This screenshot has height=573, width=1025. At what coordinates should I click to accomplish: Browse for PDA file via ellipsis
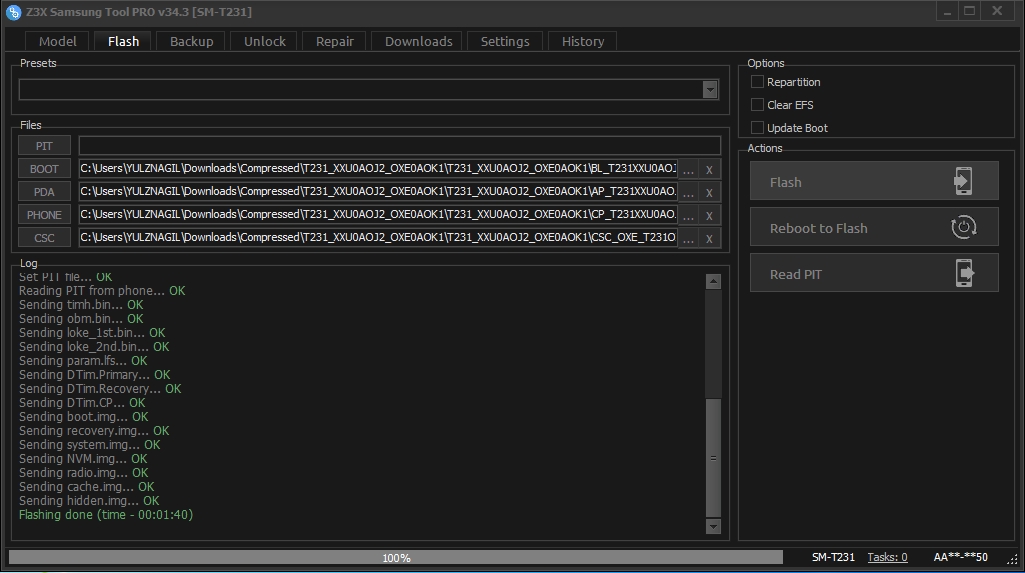[688, 192]
